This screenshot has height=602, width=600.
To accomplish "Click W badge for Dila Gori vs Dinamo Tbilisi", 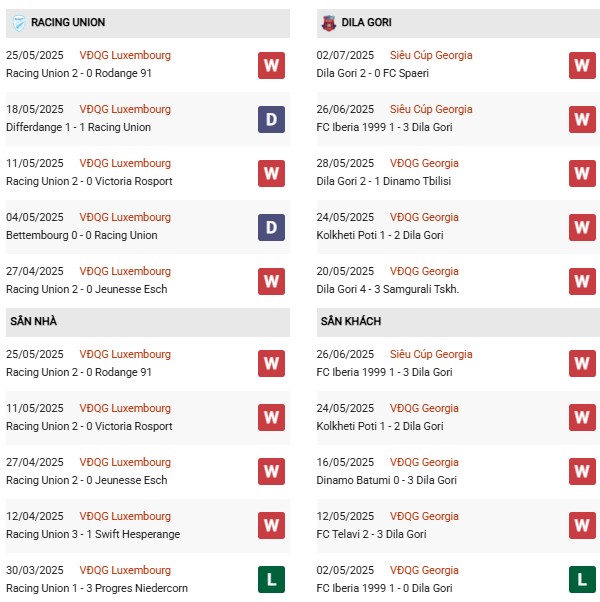I will pos(582,173).
